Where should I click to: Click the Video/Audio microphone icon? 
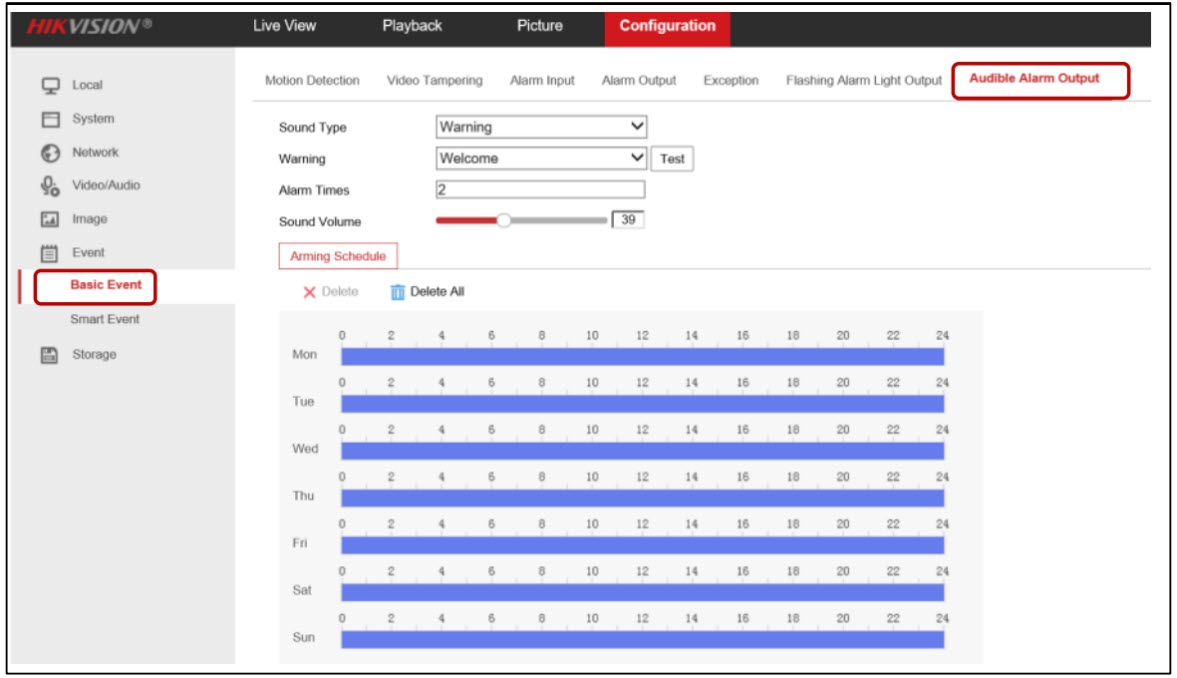click(50, 186)
